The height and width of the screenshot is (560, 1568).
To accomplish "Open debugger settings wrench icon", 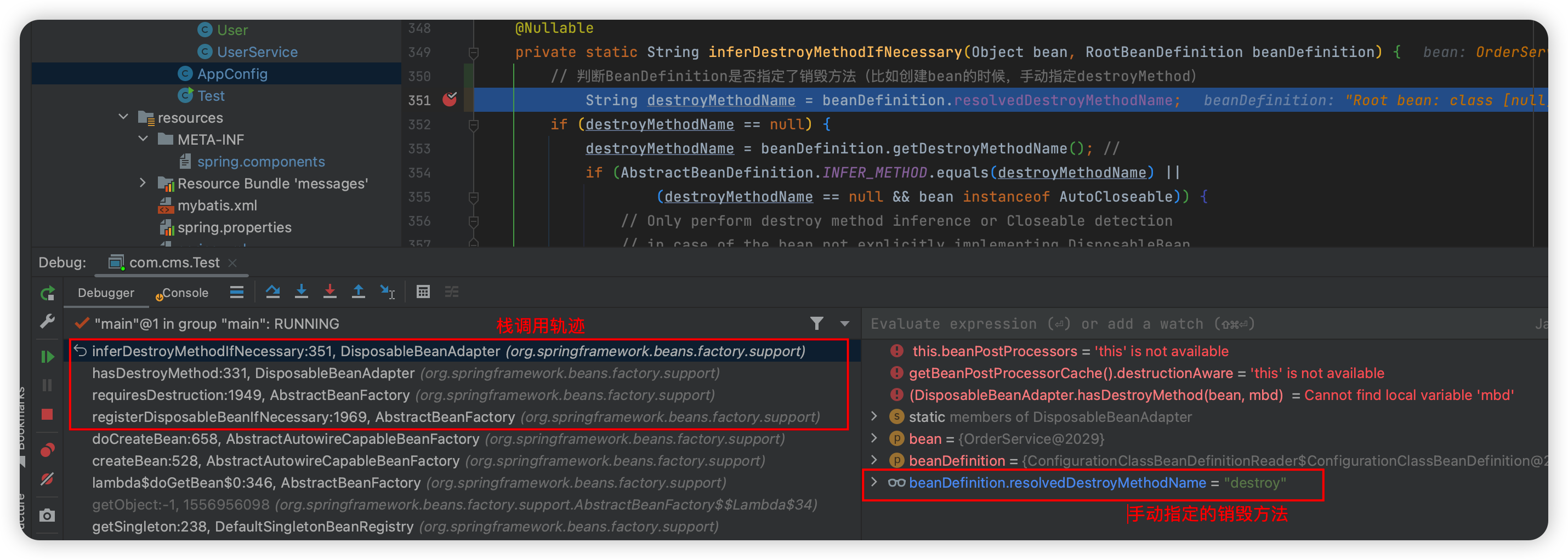I will point(48,321).
